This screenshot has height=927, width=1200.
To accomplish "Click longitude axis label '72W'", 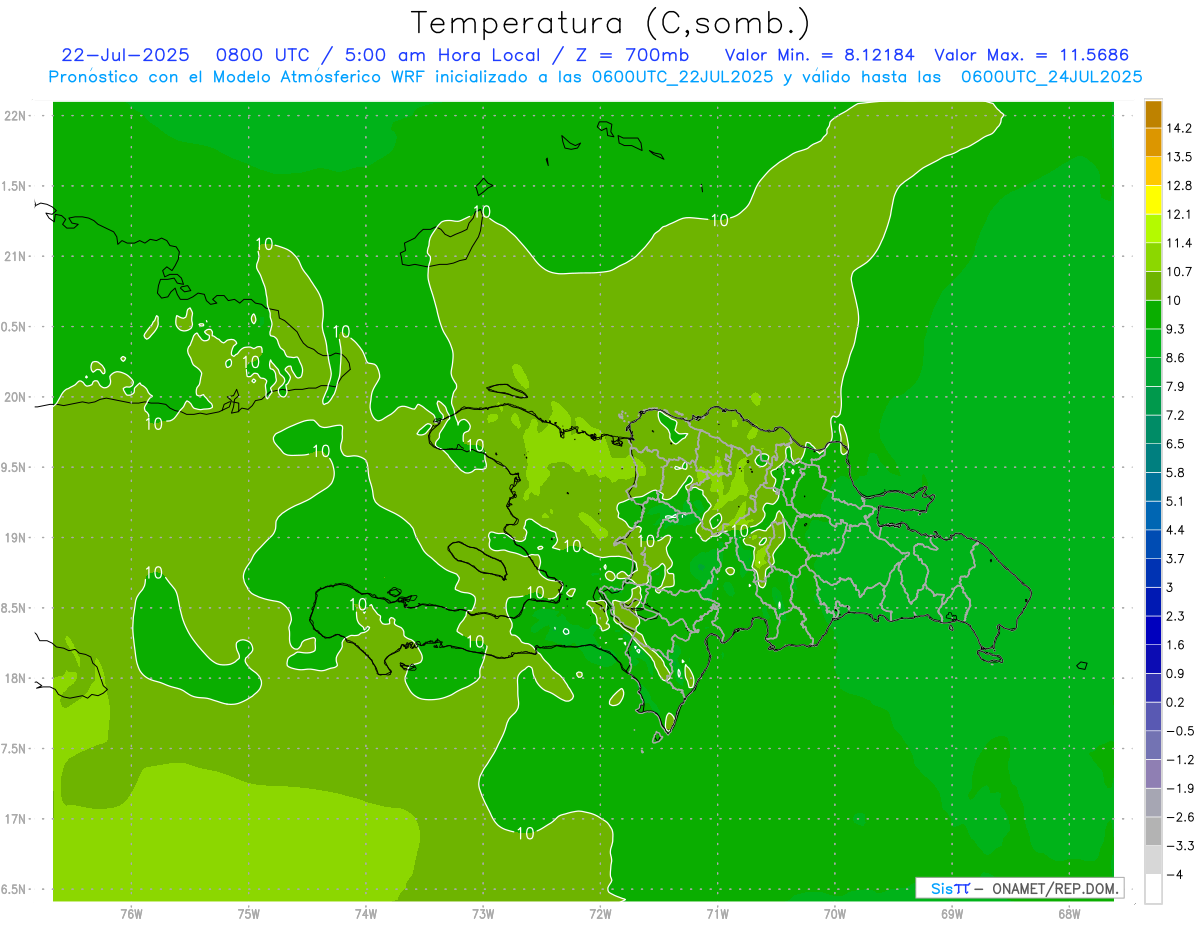I will pyautogui.click(x=600, y=914).
